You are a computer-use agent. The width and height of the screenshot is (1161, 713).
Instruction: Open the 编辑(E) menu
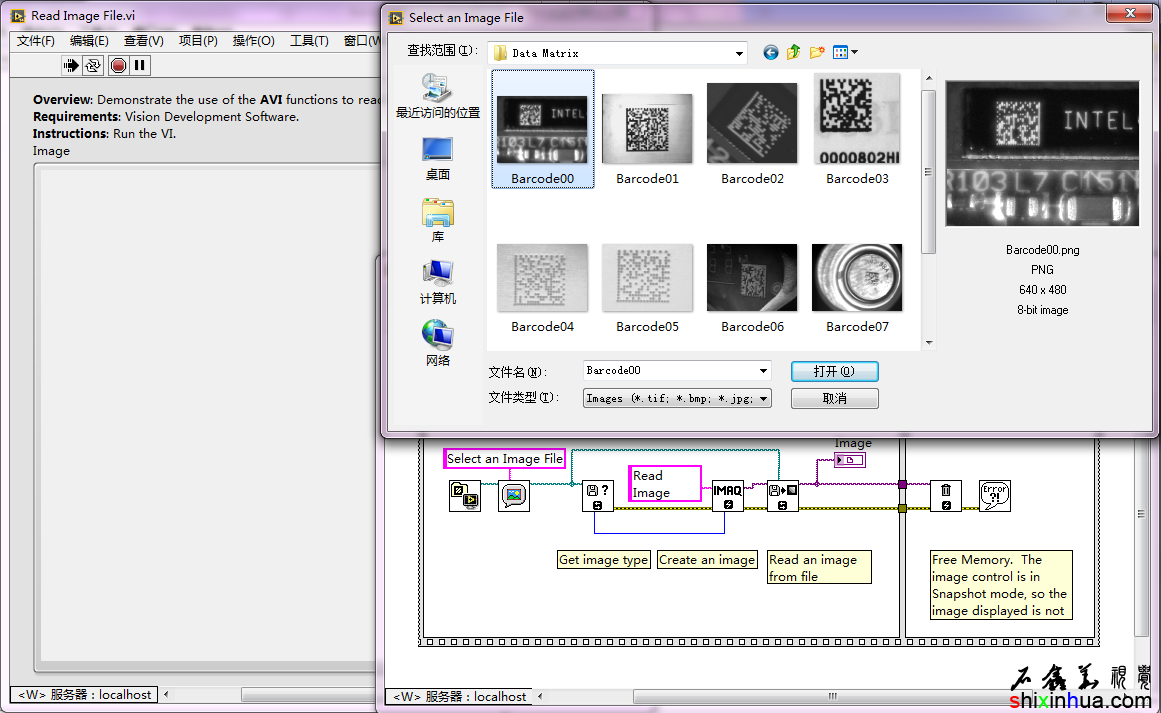pos(89,41)
